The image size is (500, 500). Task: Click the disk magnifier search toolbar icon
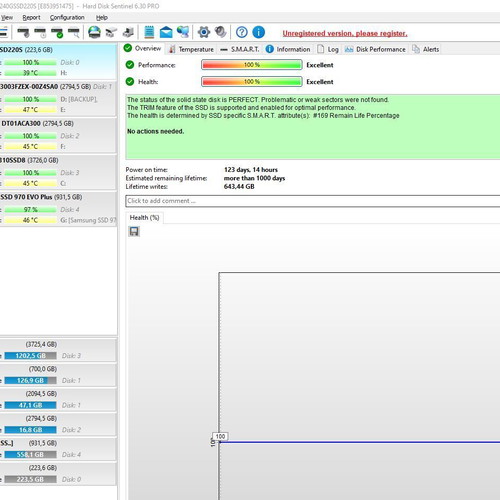point(74,33)
